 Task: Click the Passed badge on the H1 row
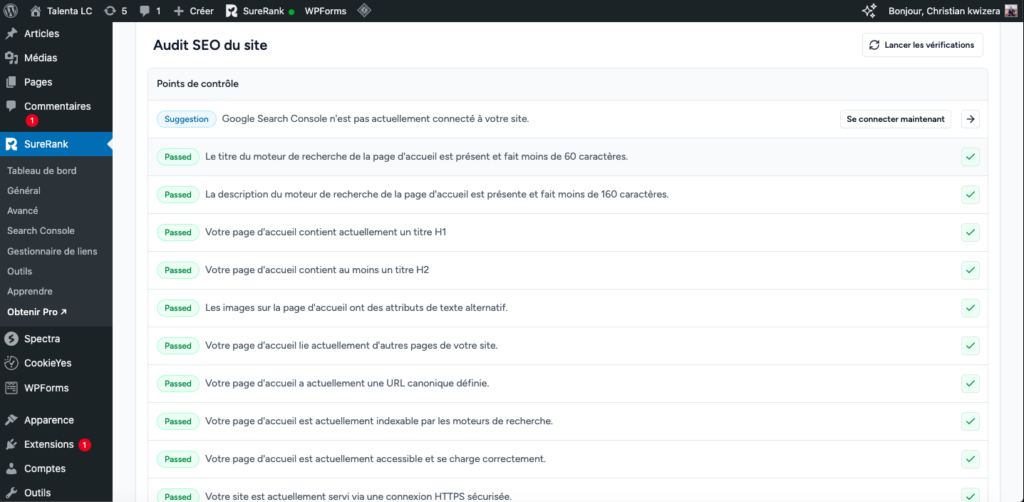click(178, 232)
